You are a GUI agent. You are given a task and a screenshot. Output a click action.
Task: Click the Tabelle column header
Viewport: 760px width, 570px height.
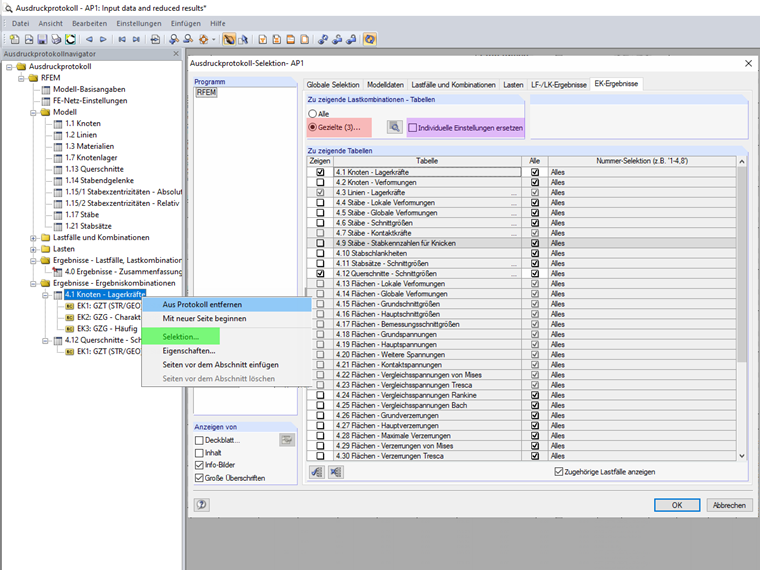click(427, 161)
